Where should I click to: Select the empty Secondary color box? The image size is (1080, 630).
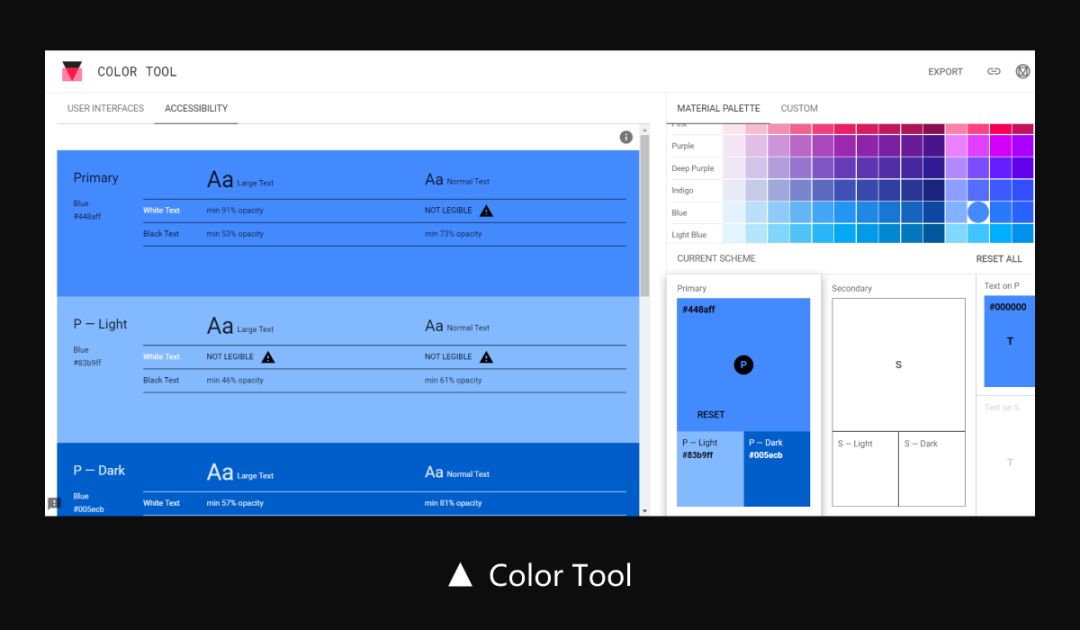coord(898,364)
